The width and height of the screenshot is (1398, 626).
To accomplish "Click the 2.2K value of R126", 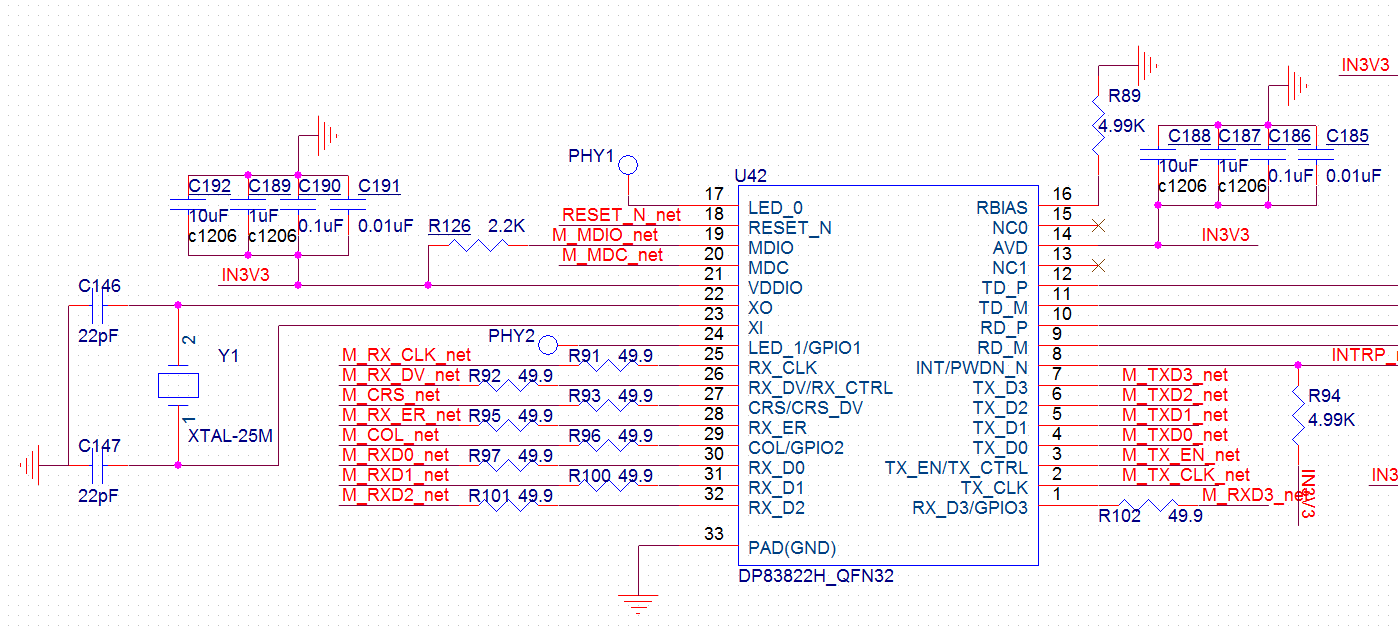I will pos(507,227).
